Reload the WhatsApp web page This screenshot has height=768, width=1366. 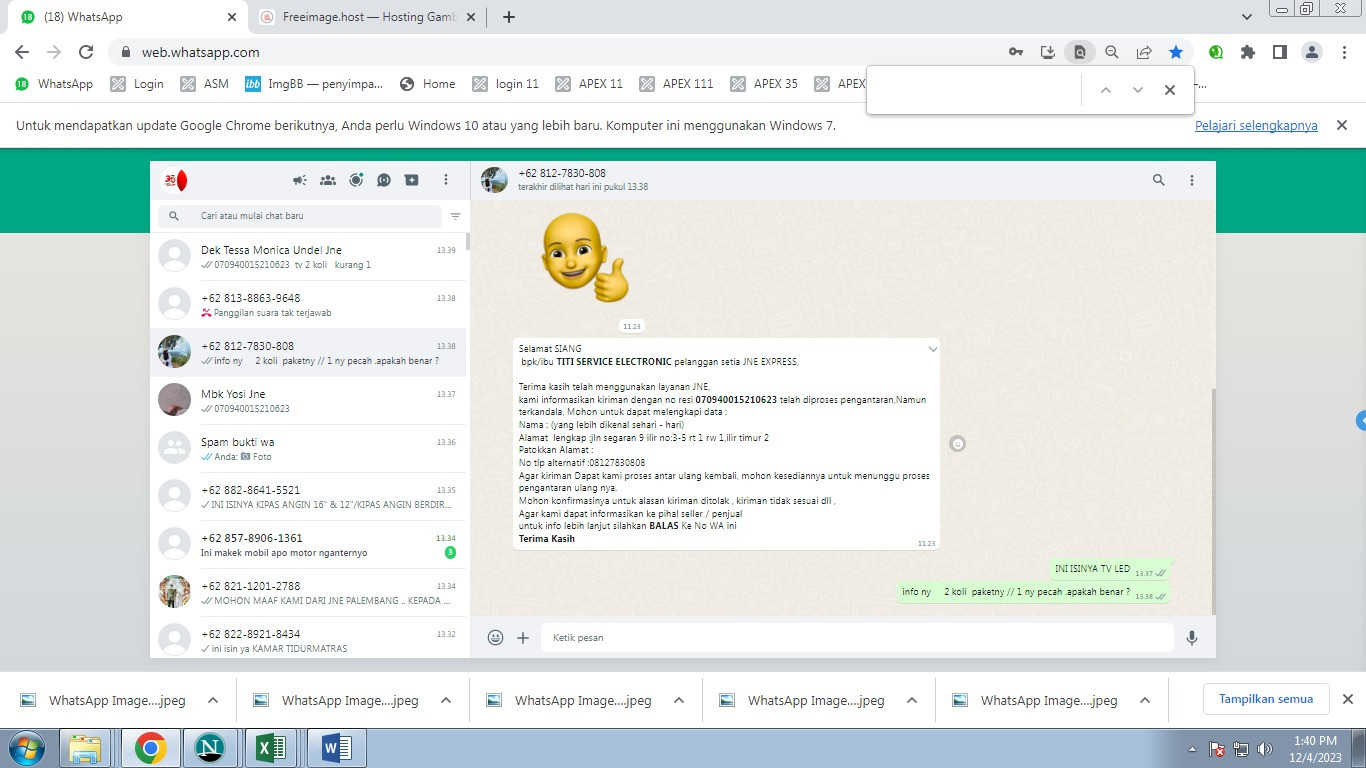coord(86,52)
